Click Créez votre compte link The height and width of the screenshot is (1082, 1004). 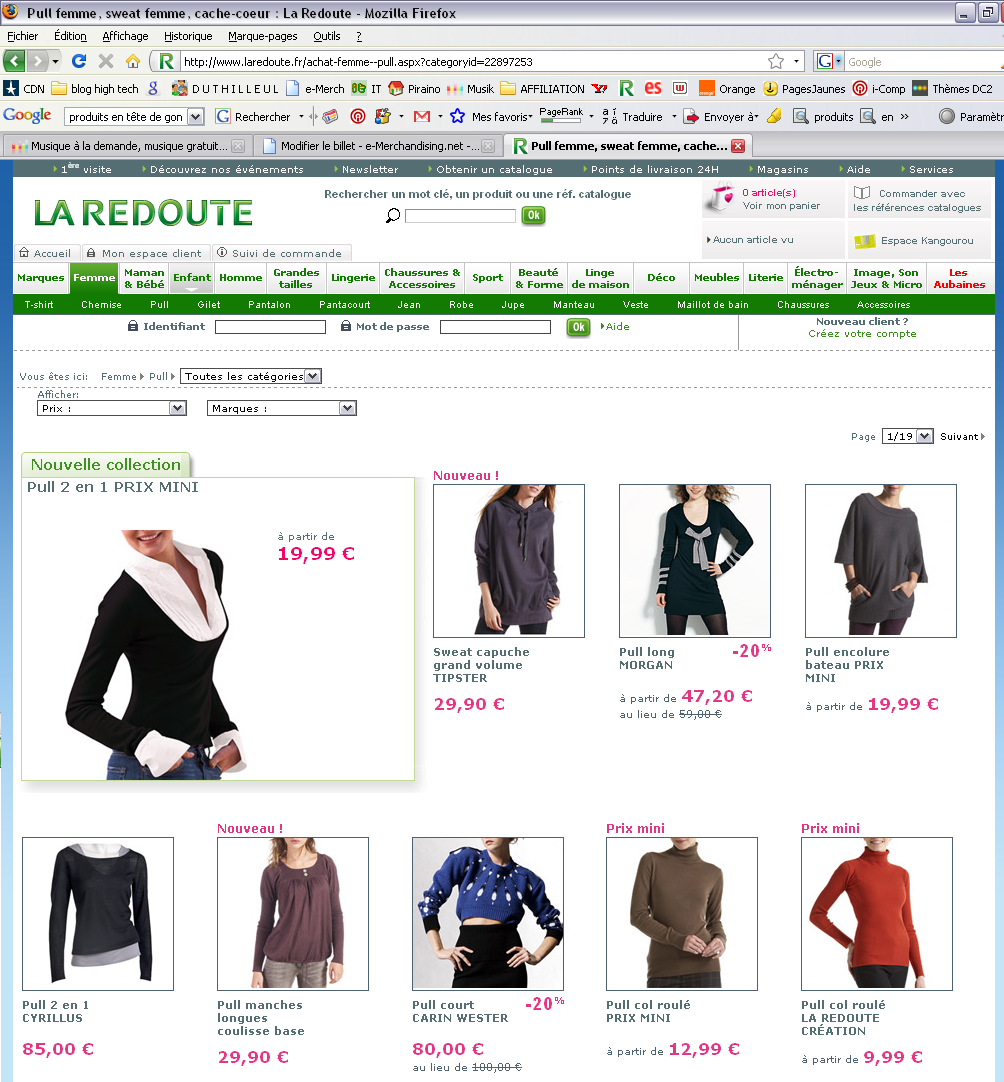point(863,334)
